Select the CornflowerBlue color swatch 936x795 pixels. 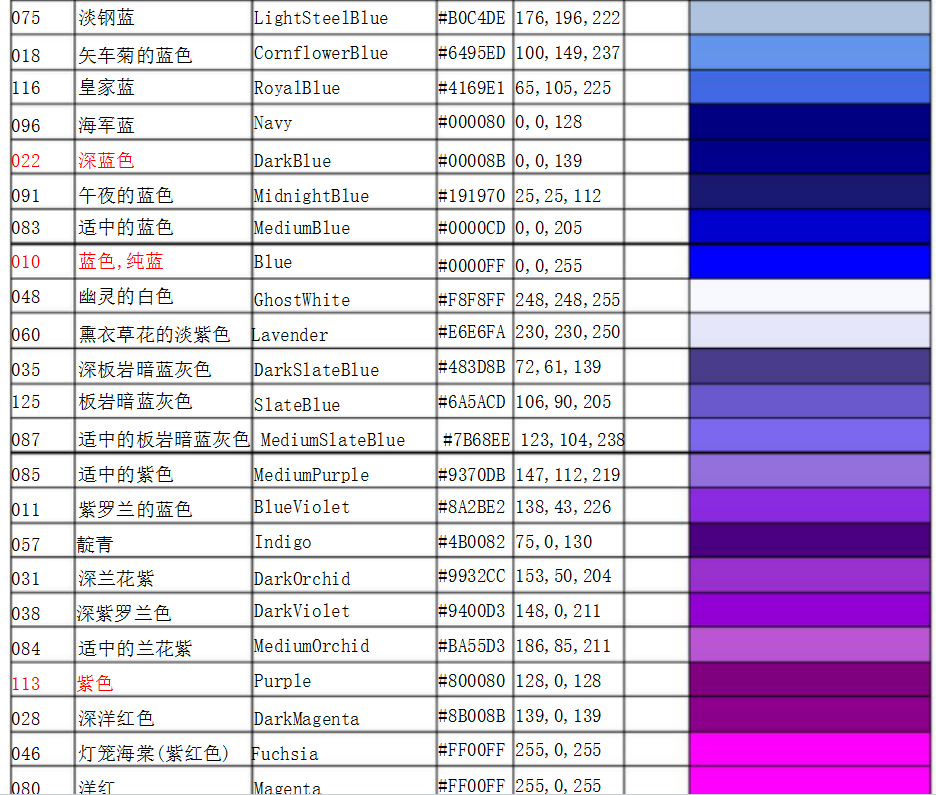click(x=810, y=53)
